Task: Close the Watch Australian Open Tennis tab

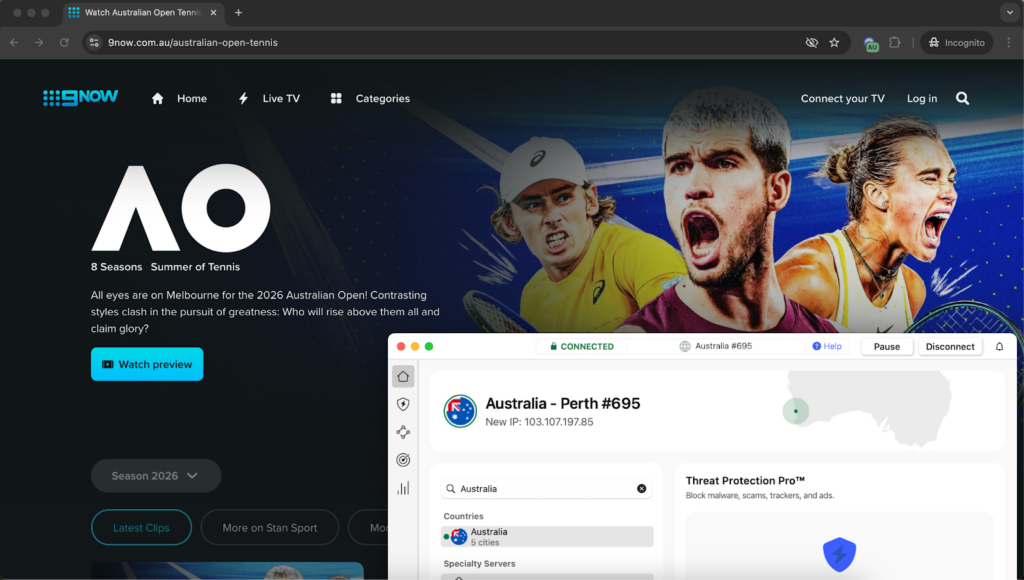Action: point(213,12)
